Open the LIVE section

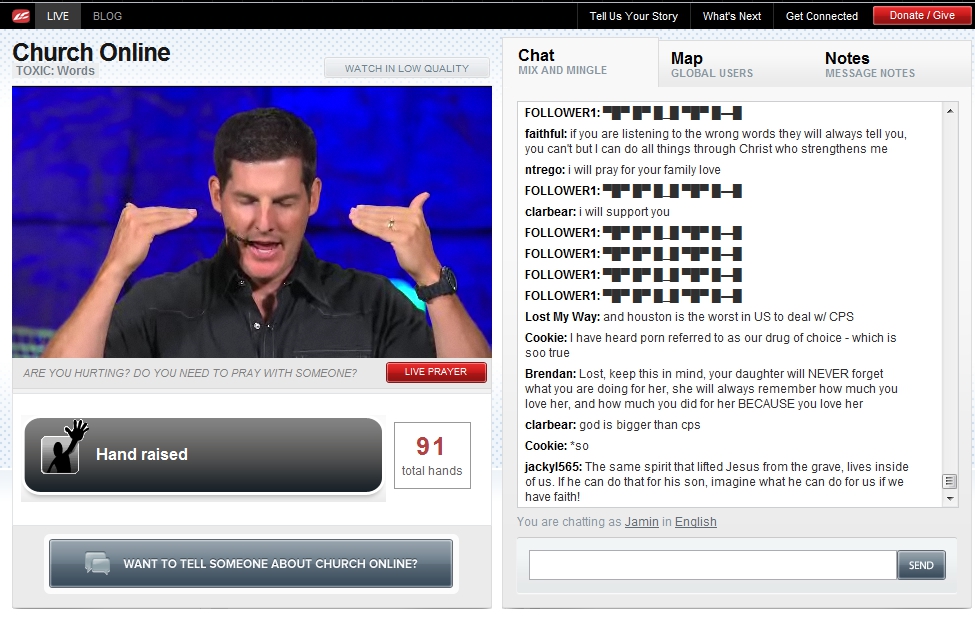point(57,16)
